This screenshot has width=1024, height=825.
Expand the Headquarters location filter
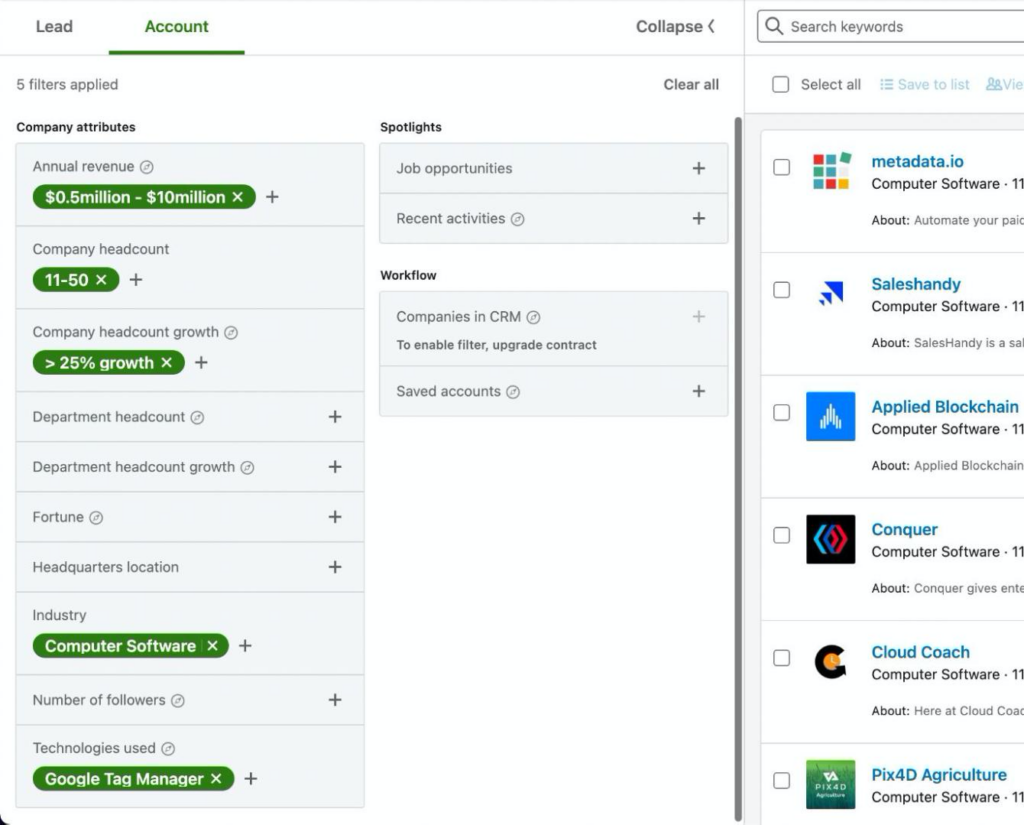point(334,567)
